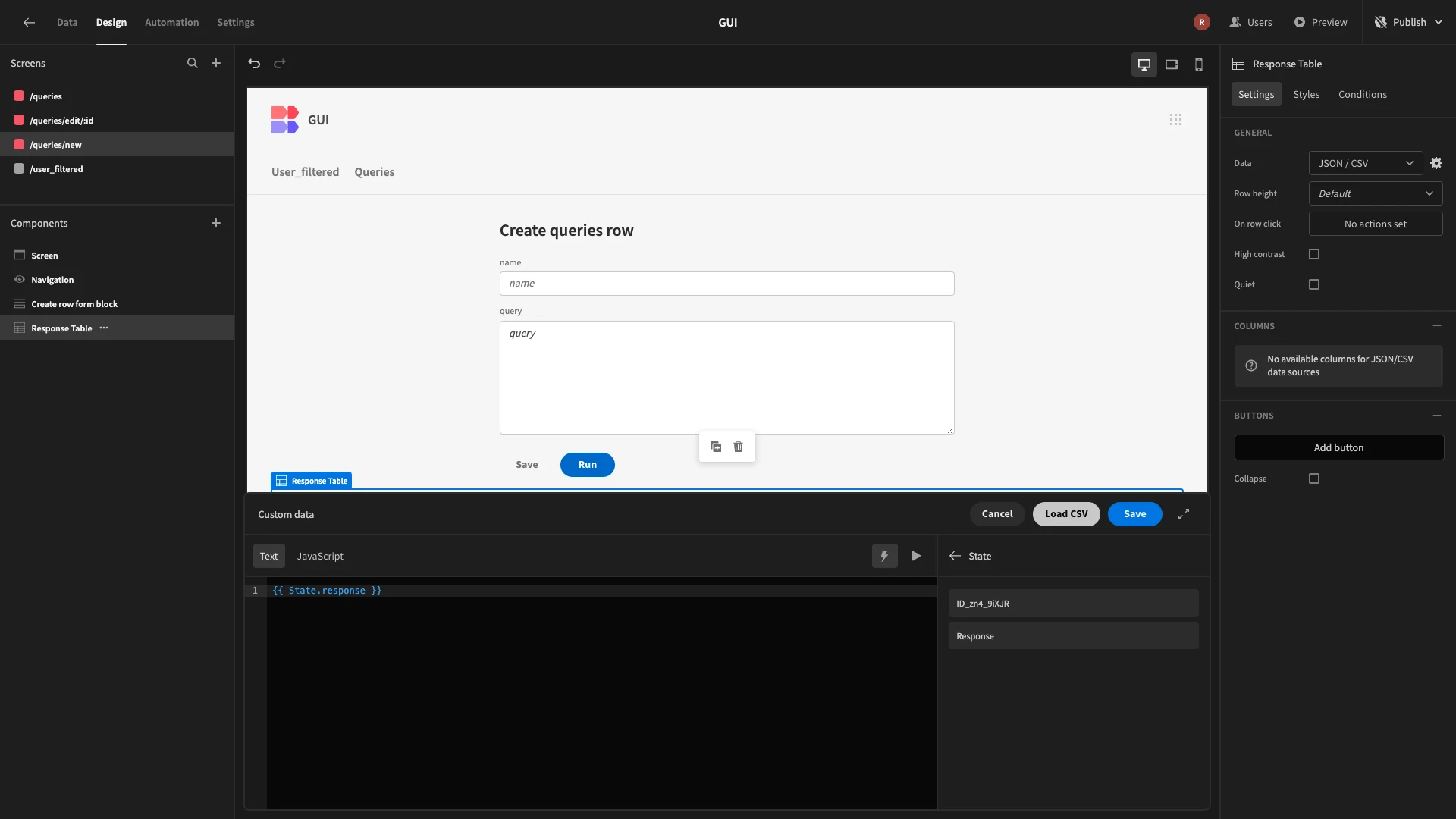Image resolution: width=1456 pixels, height=819 pixels.
Task: Run the custom data preview play icon
Action: 916,556
